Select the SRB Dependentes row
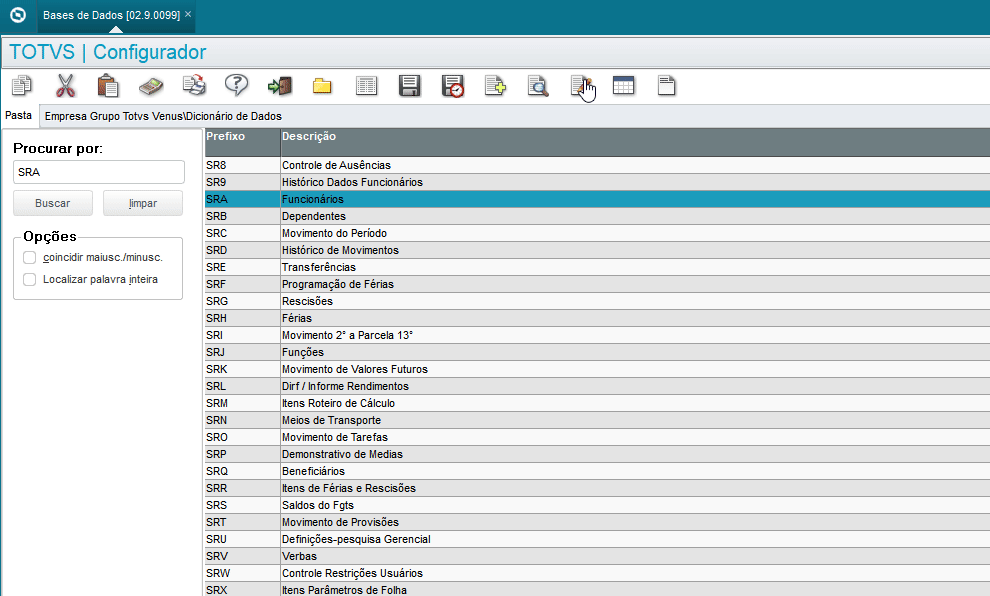 pos(597,216)
